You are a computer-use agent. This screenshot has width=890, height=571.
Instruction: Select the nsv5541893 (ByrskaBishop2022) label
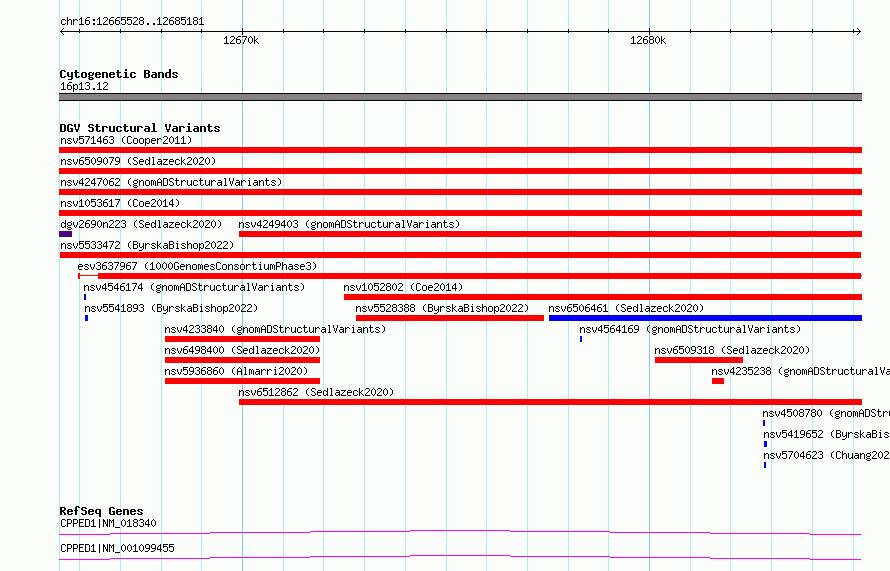click(171, 308)
